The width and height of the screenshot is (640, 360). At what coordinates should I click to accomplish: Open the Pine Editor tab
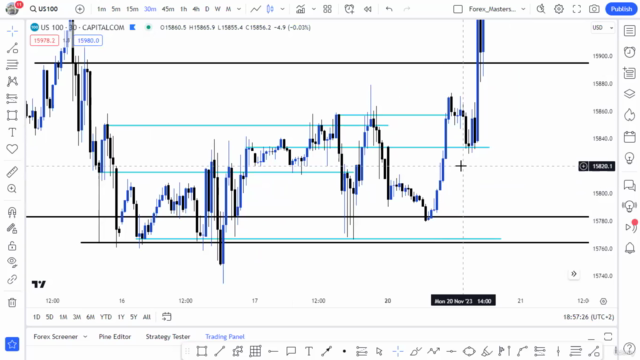[115, 337]
